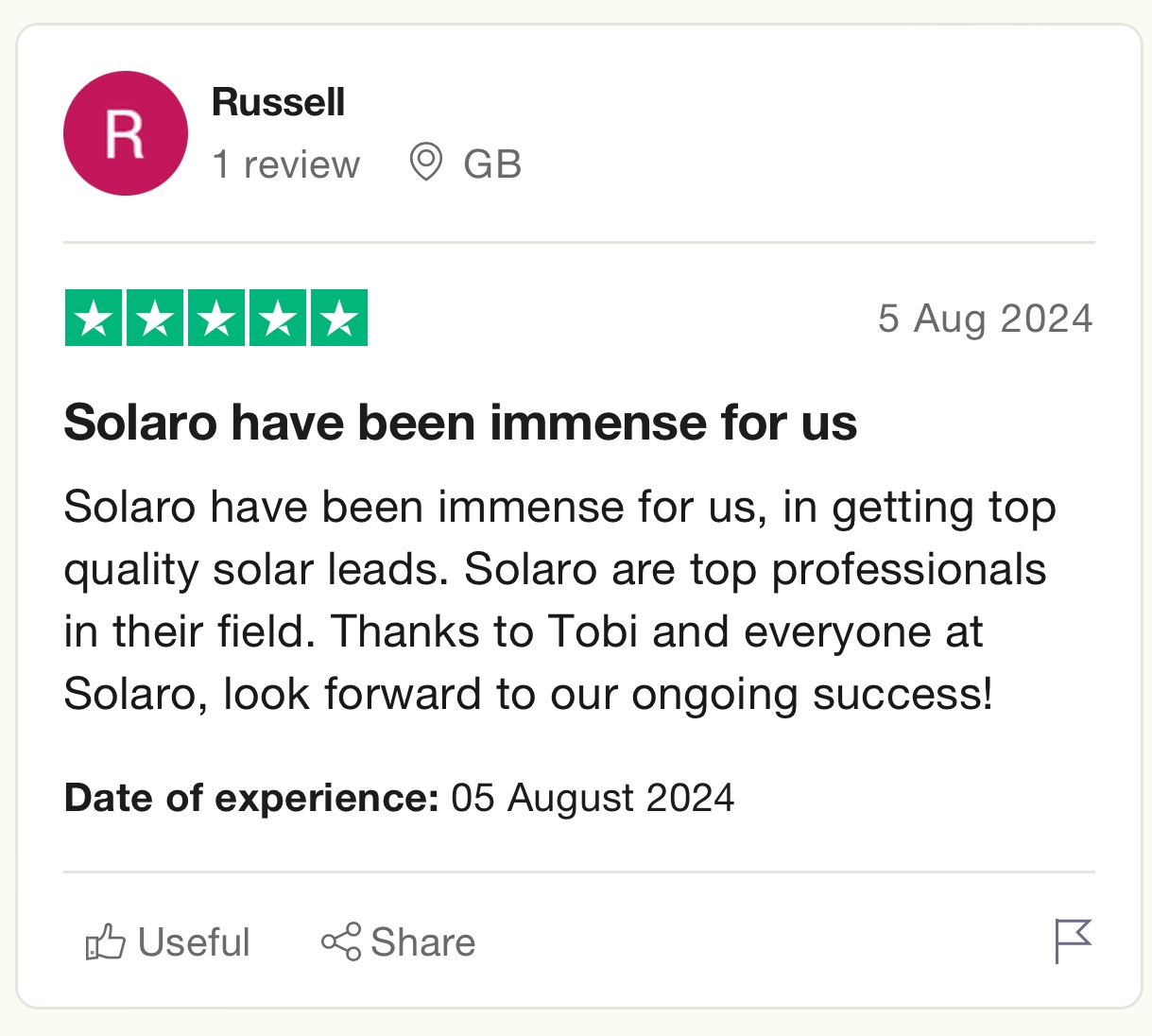Viewport: 1152px width, 1036px height.
Task: Click the first green rating star
Action: [94, 319]
